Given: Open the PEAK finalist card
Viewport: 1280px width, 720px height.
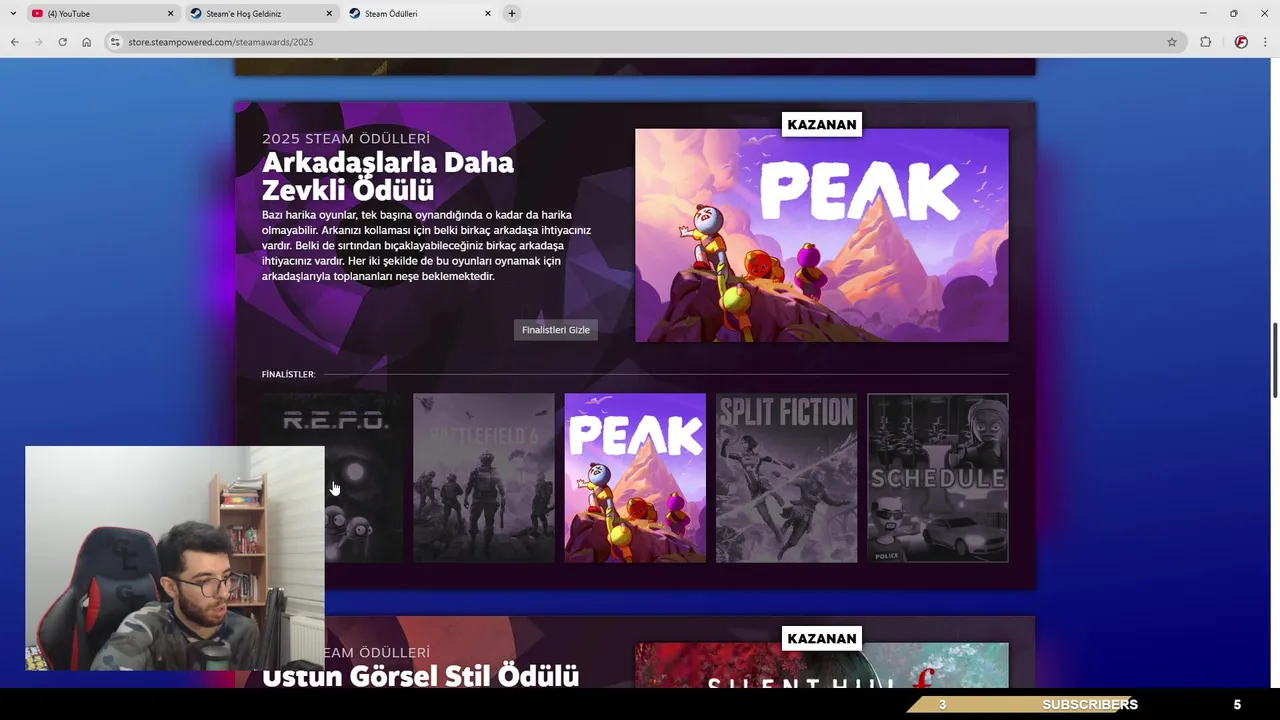Looking at the screenshot, I should 635,478.
